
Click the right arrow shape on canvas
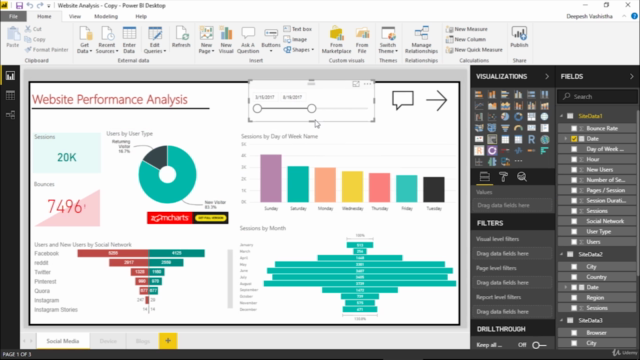coord(436,100)
